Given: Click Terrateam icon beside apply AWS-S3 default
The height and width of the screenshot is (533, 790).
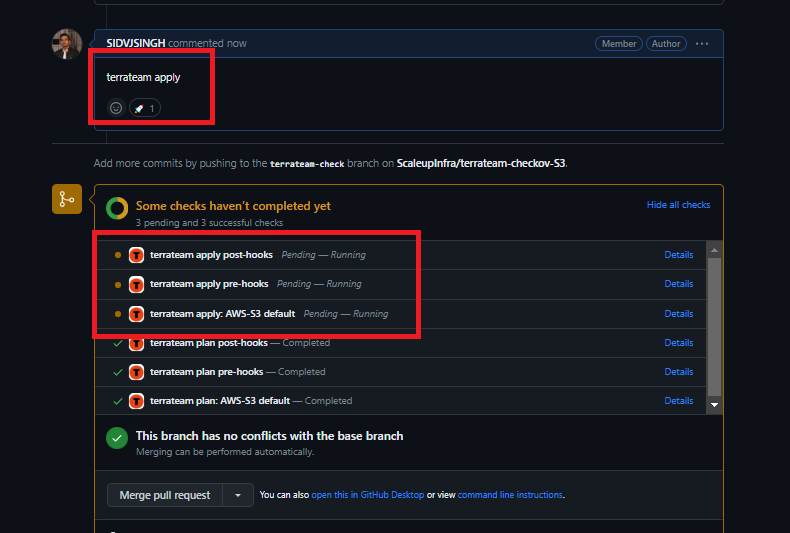Looking at the screenshot, I should [x=137, y=314].
